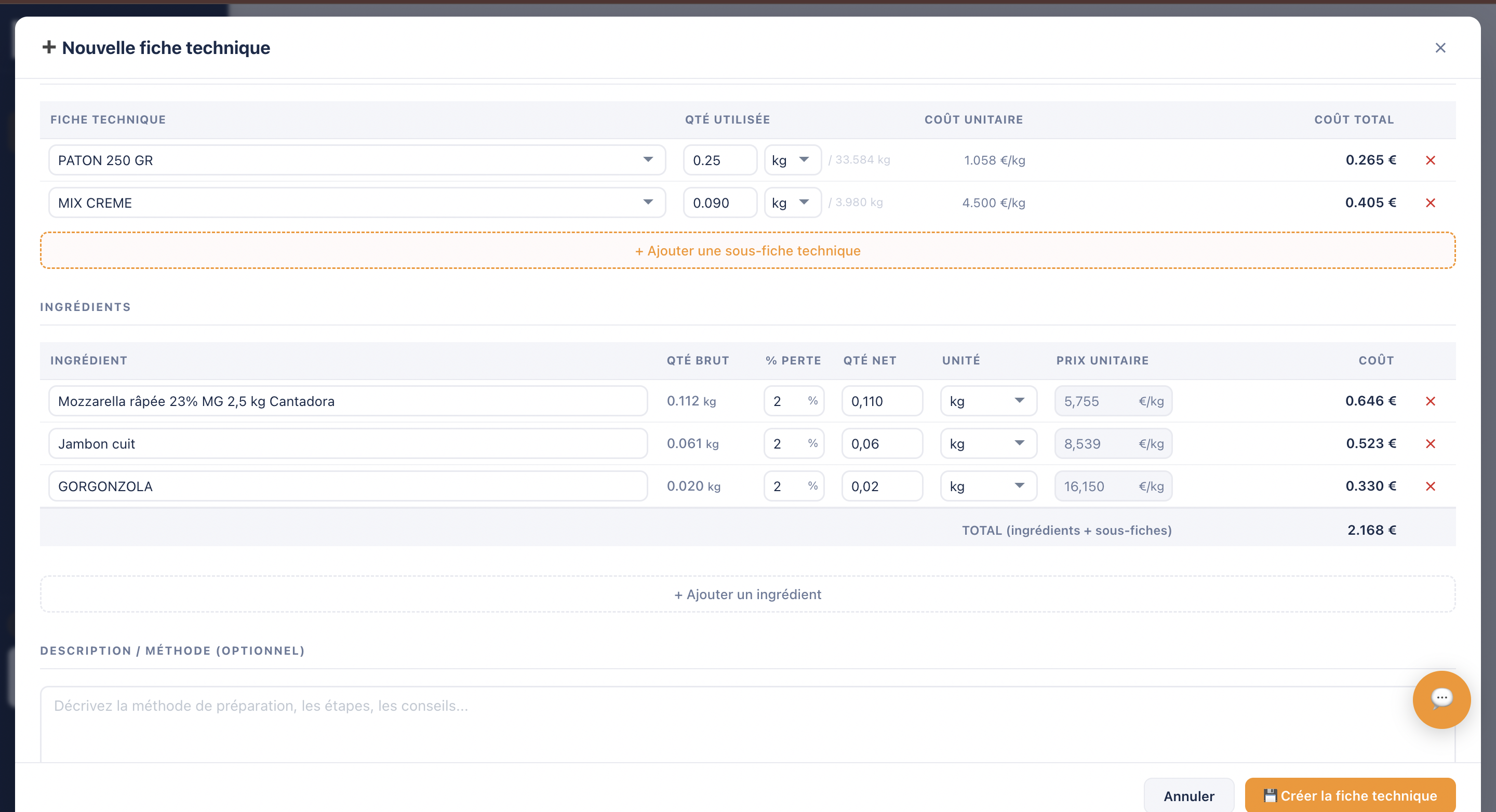Open the MIX CREME recipe dropdown
The height and width of the screenshot is (812, 1496).
356,202
